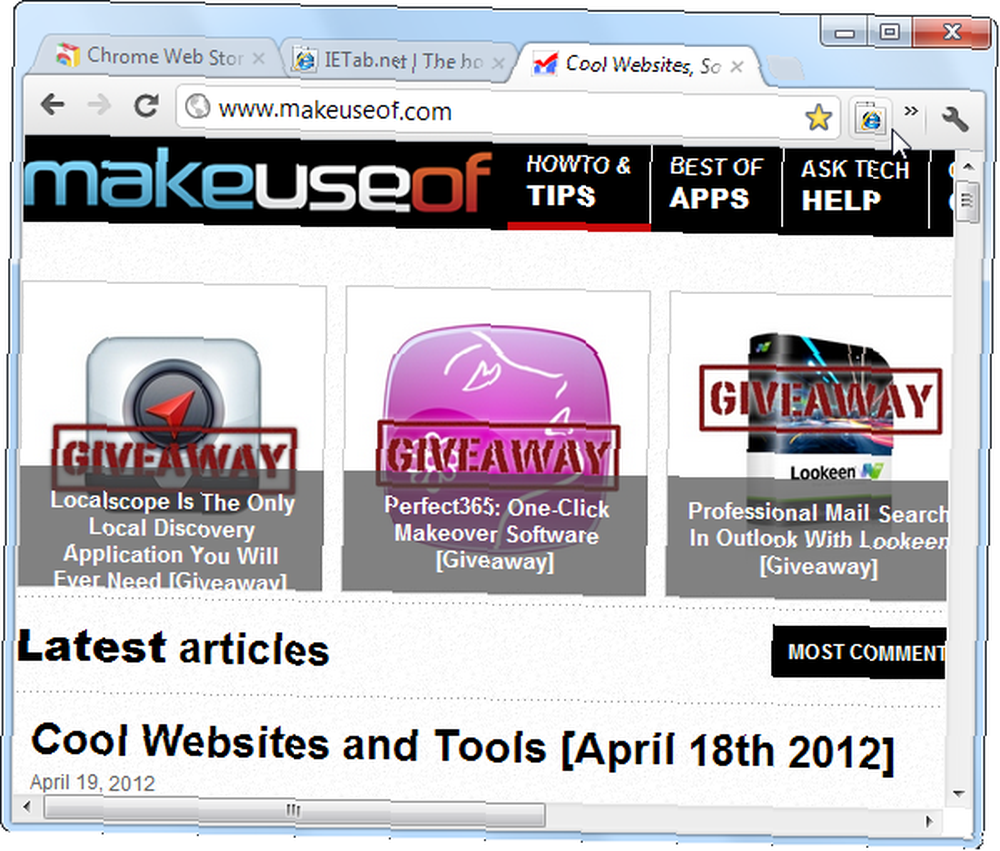Screen dimensions: 1000x851
Task: Open the IE Tab extension icon
Action: [871, 118]
